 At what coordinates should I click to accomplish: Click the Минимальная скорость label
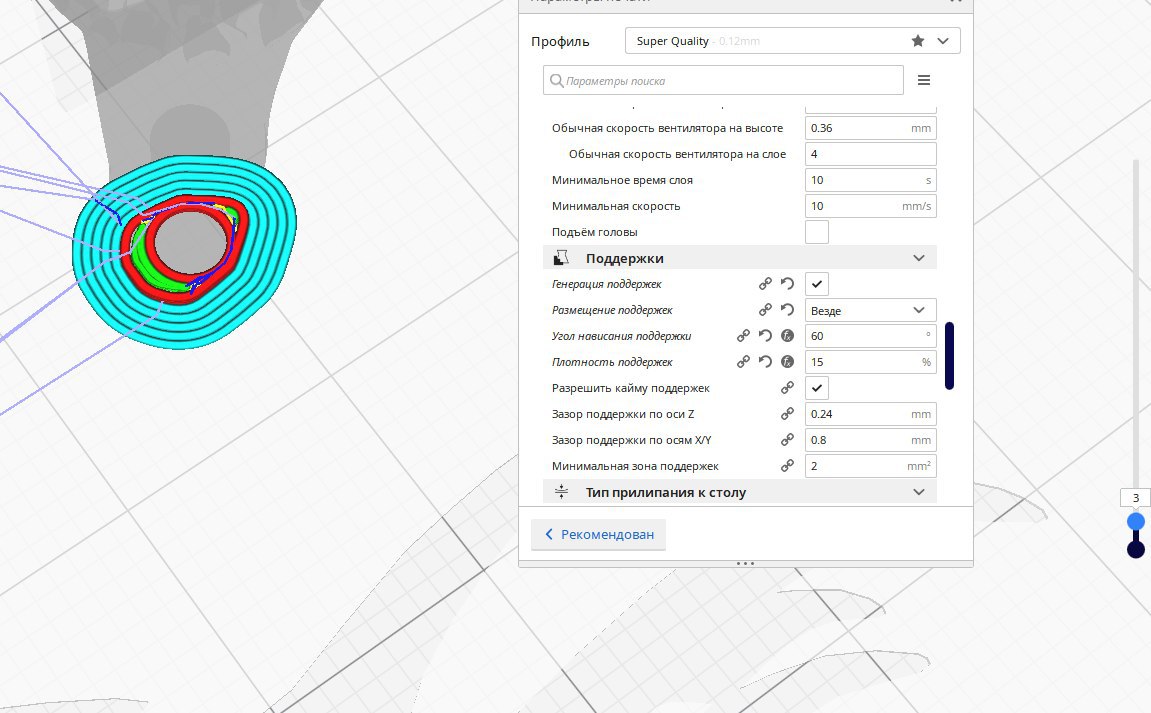[616, 206]
